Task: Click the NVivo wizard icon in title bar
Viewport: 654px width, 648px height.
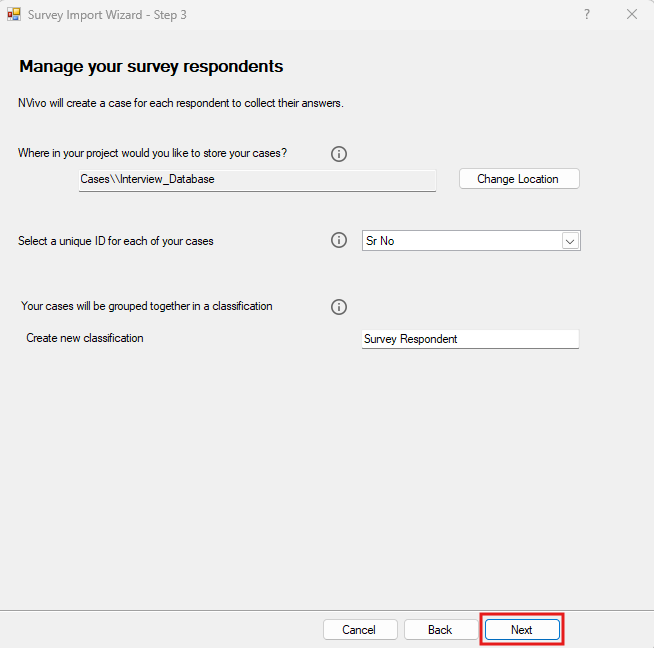Action: pos(14,15)
